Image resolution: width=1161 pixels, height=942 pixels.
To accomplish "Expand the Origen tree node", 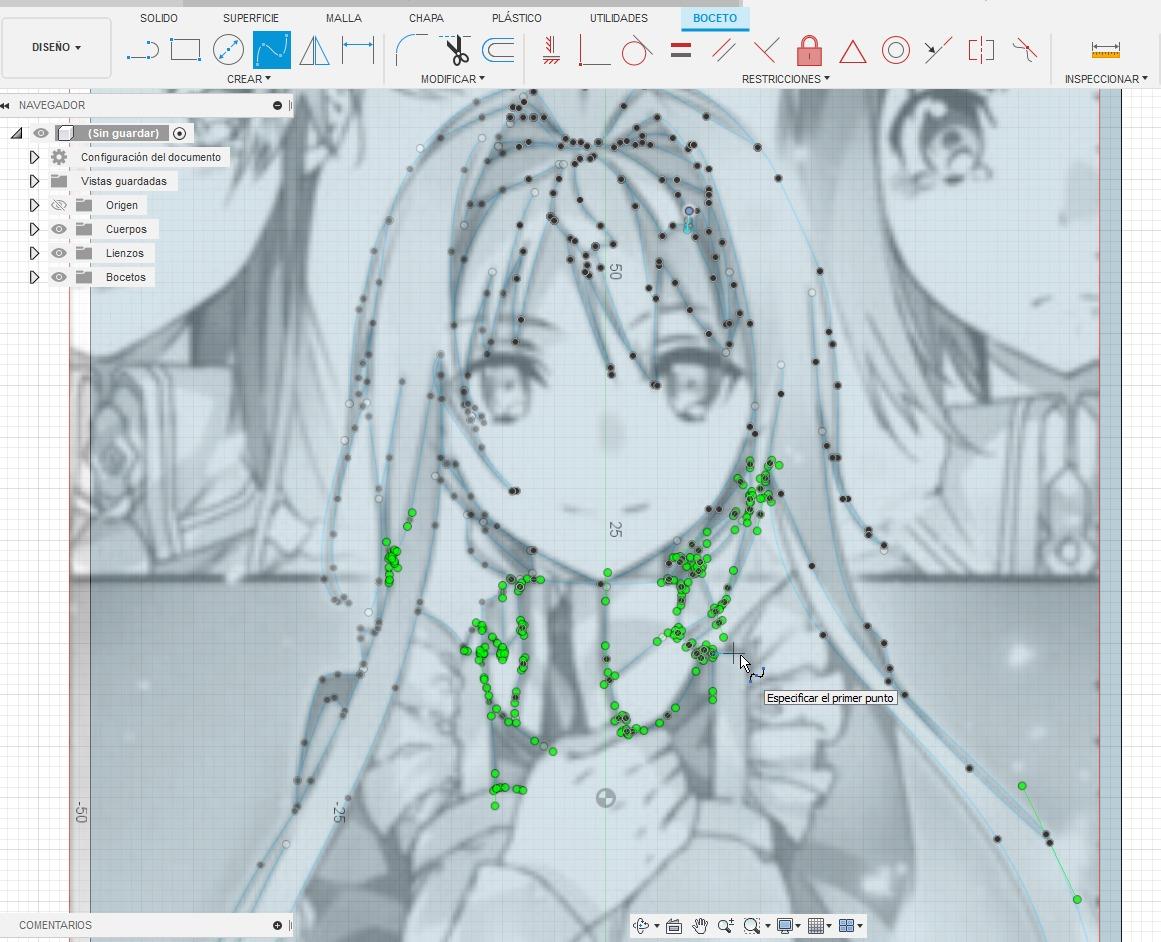I will click(34, 205).
